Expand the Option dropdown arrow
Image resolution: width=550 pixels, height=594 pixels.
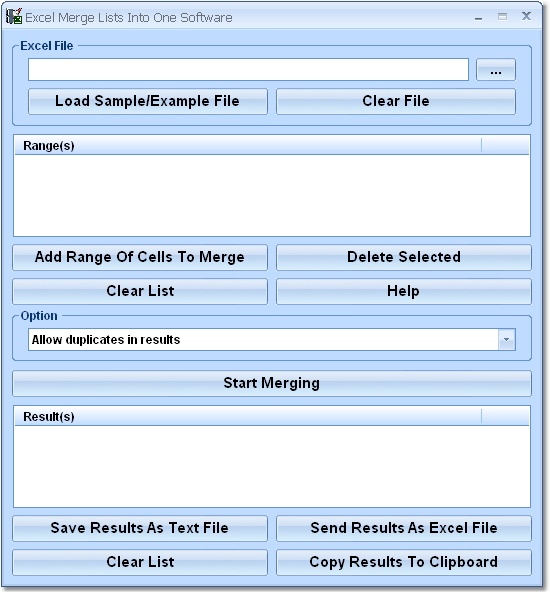(x=506, y=339)
